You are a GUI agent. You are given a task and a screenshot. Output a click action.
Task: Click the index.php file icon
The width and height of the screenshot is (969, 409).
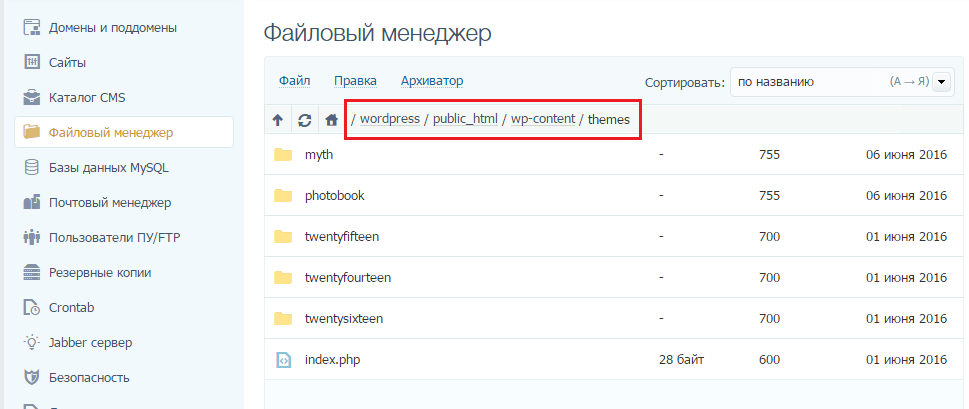pos(283,359)
